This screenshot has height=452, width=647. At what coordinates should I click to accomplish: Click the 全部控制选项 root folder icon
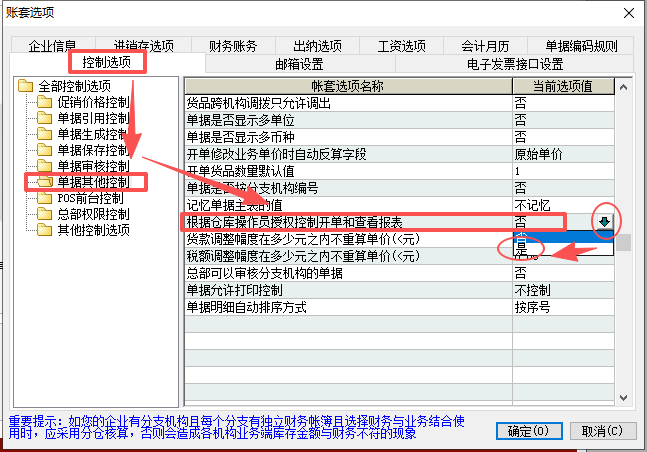coord(25,87)
